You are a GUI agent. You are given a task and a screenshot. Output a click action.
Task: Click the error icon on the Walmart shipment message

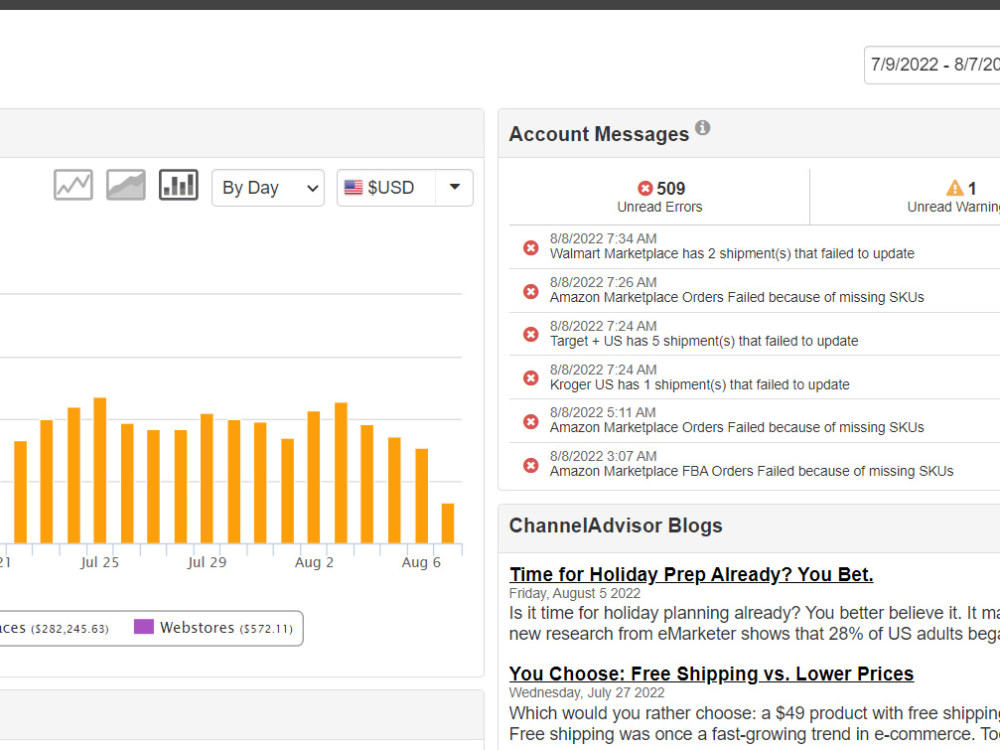tap(530, 248)
